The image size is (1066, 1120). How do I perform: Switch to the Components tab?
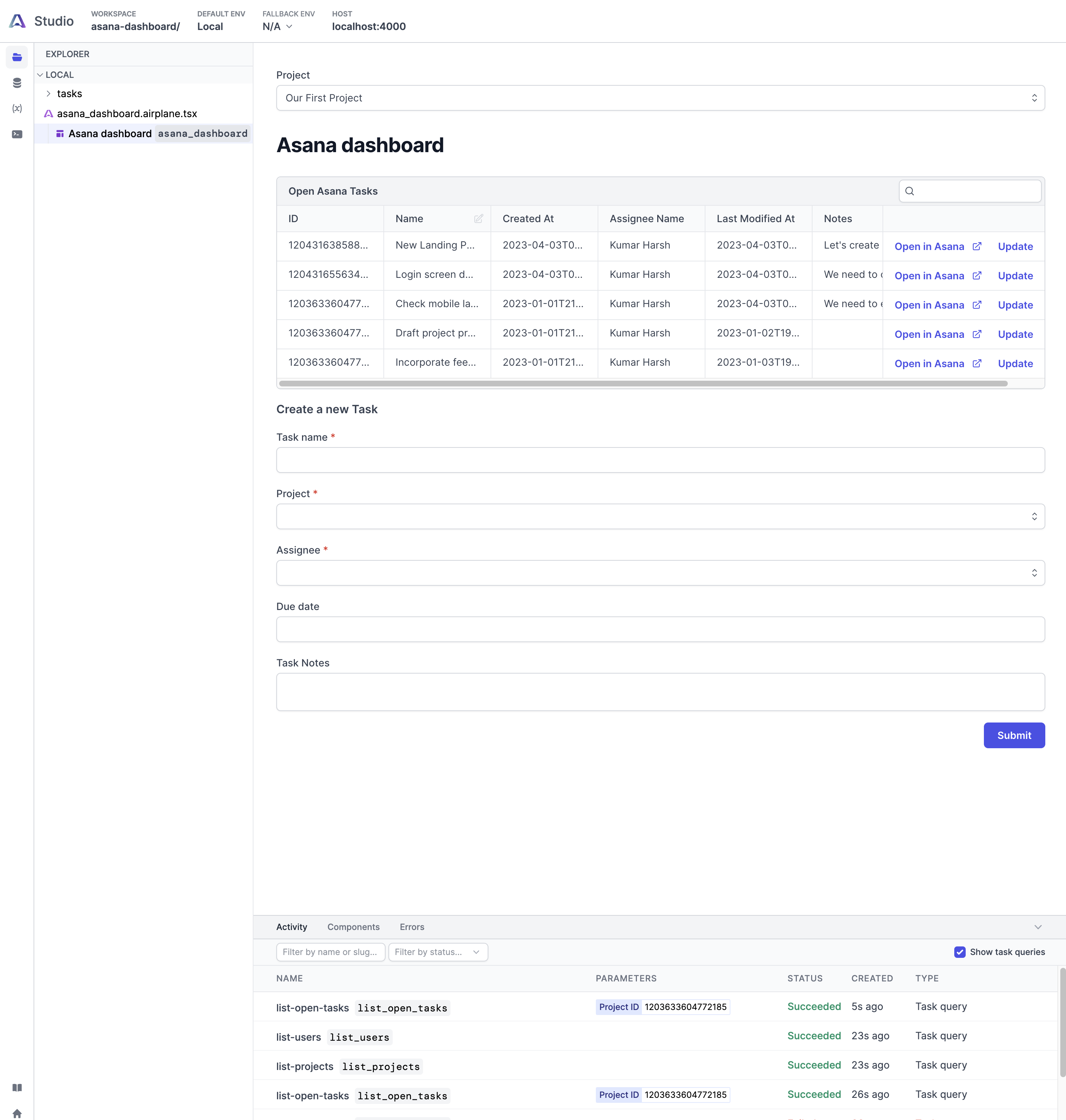[353, 927]
